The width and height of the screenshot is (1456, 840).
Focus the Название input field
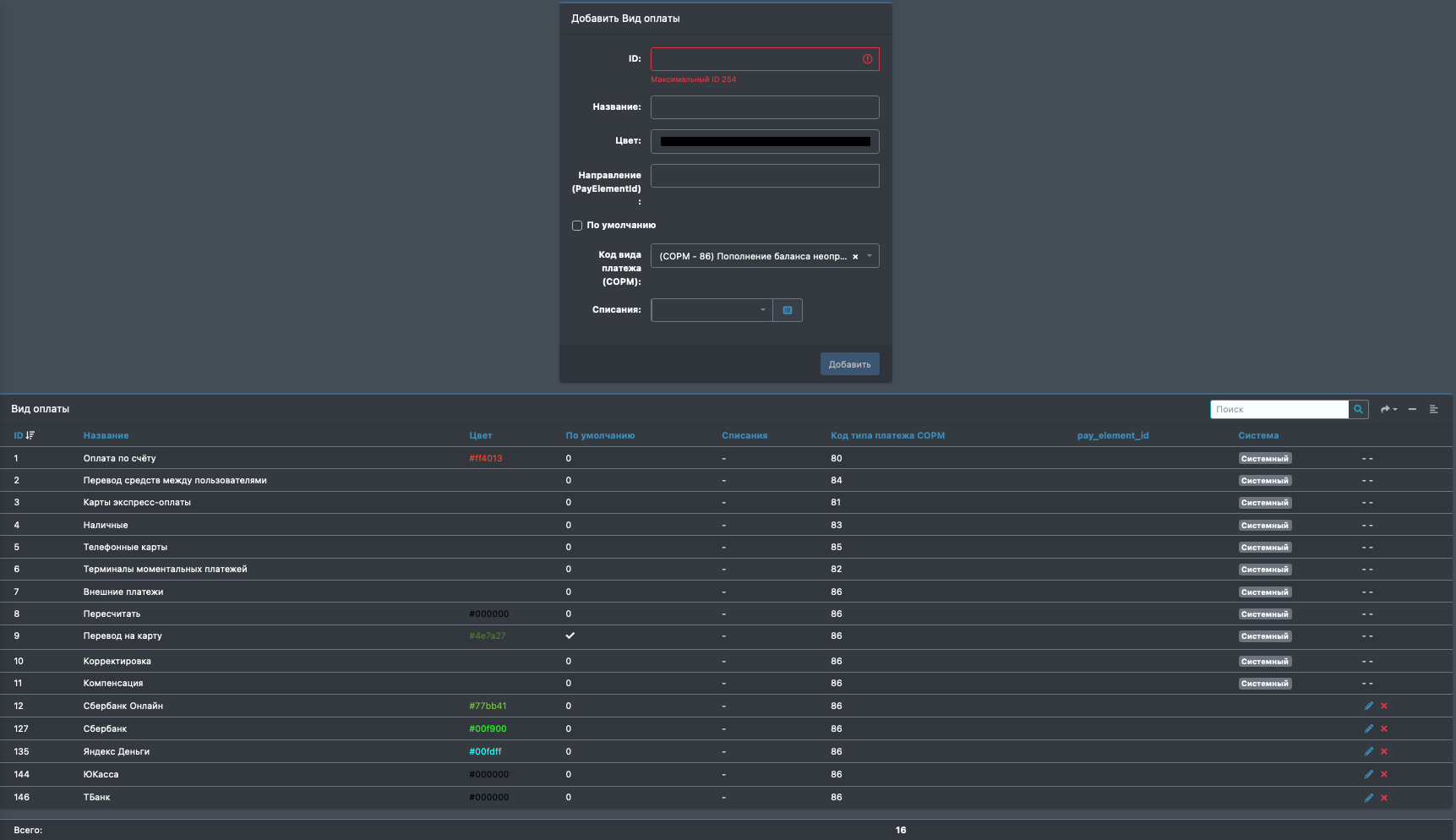point(765,107)
